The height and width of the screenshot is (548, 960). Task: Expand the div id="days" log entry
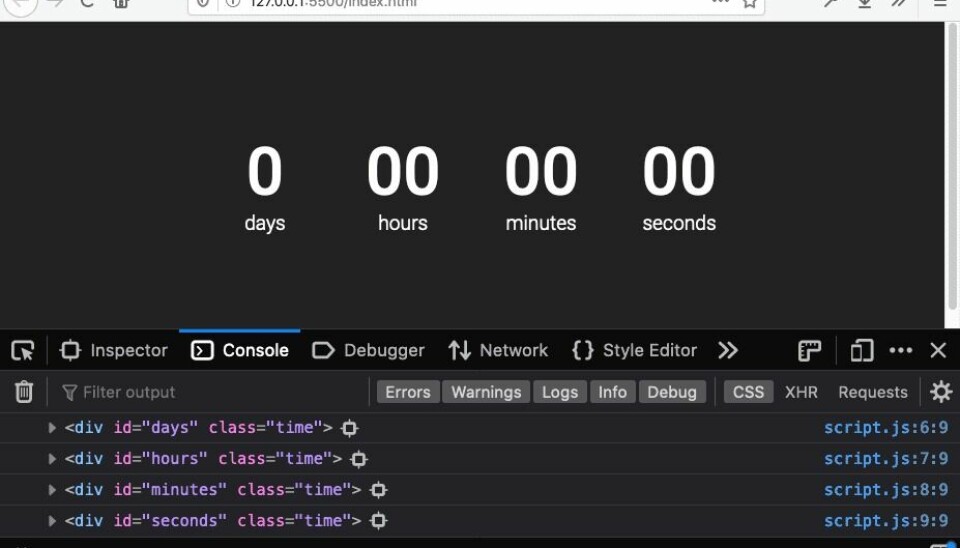tap(52, 427)
